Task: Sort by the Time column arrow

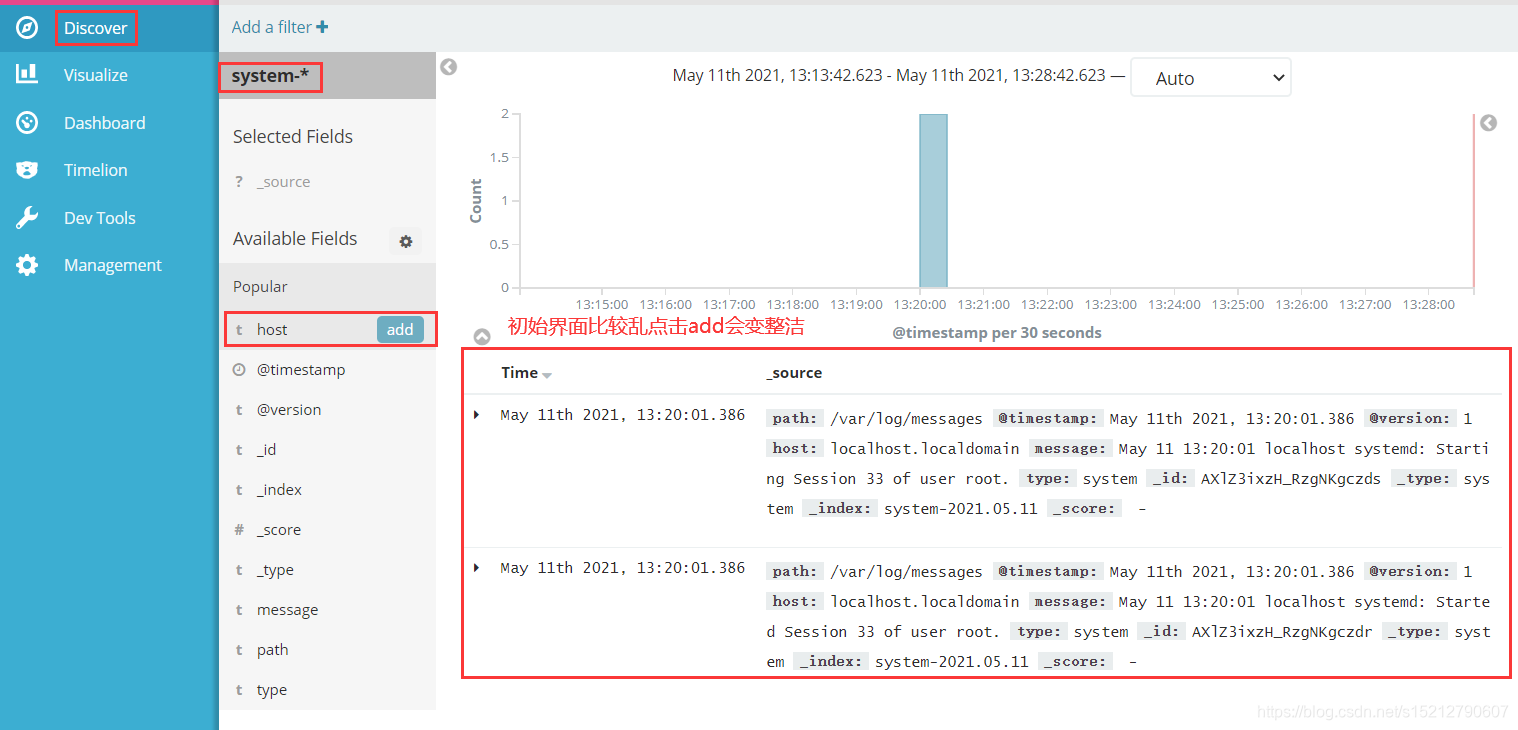Action: (x=547, y=375)
